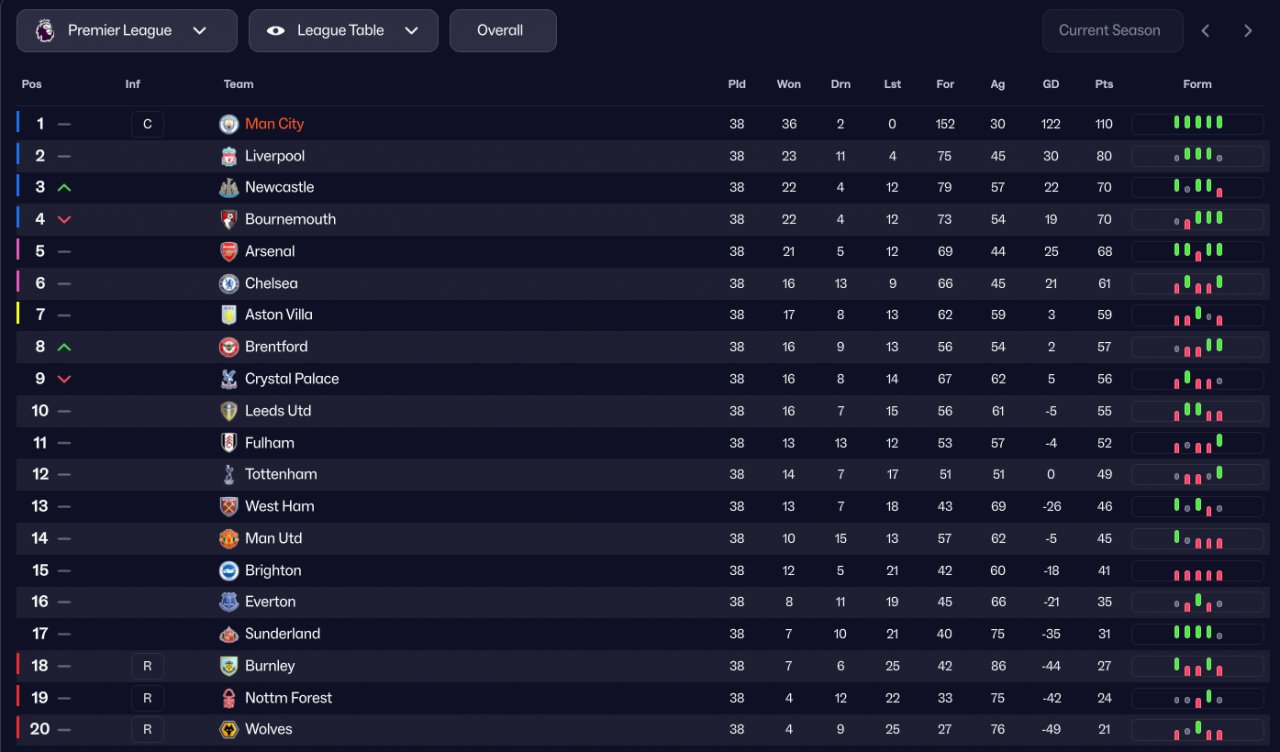
Task: Click the Man City club badge
Action: pos(229,124)
